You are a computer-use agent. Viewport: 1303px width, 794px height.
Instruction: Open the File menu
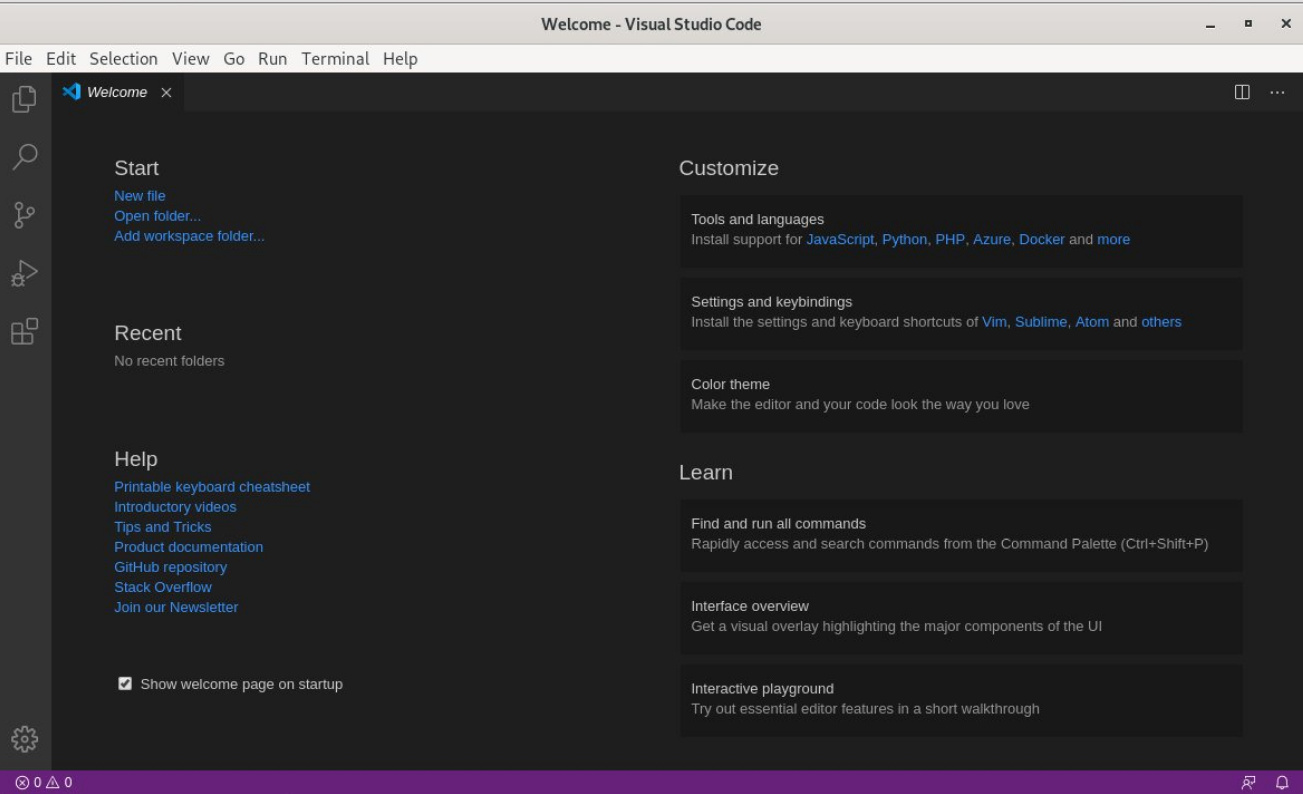click(x=18, y=59)
